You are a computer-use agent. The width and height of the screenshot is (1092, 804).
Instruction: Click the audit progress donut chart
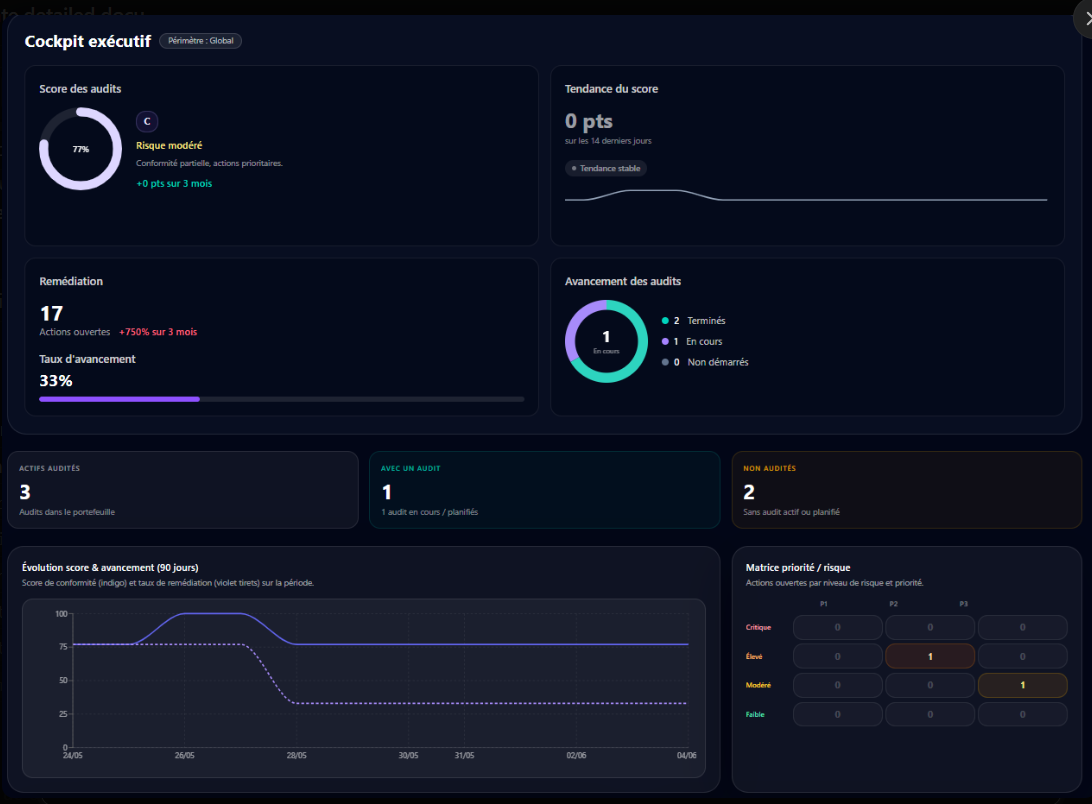(606, 341)
